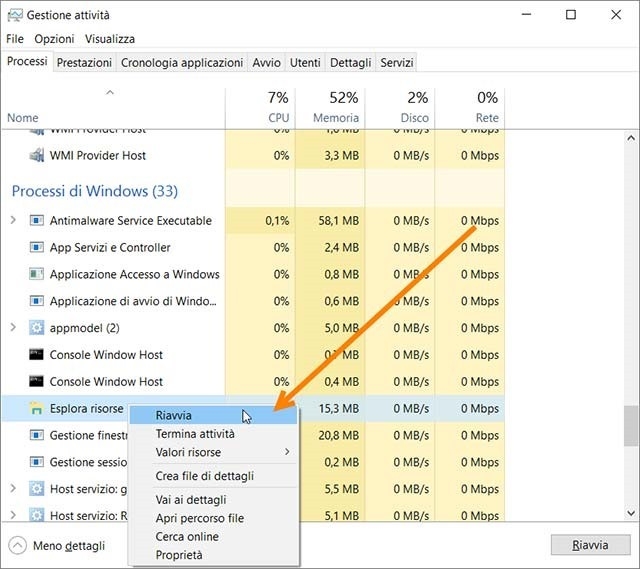Screen dimensions: 640x569
Task: Choose Termina attività from context menu
Action: click(195, 434)
